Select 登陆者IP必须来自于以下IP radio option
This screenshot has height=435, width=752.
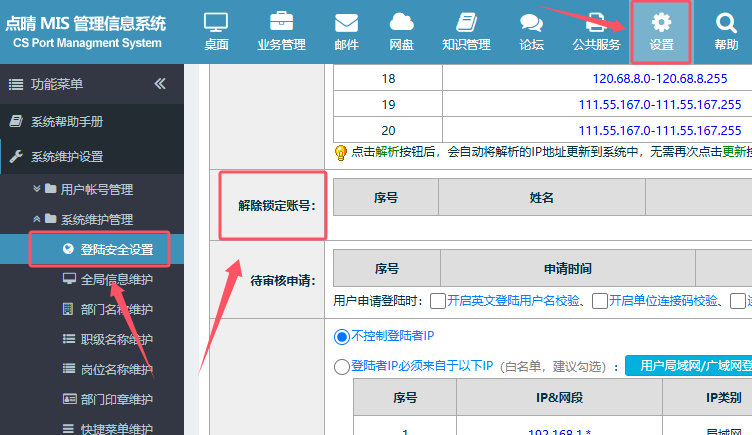(x=341, y=367)
